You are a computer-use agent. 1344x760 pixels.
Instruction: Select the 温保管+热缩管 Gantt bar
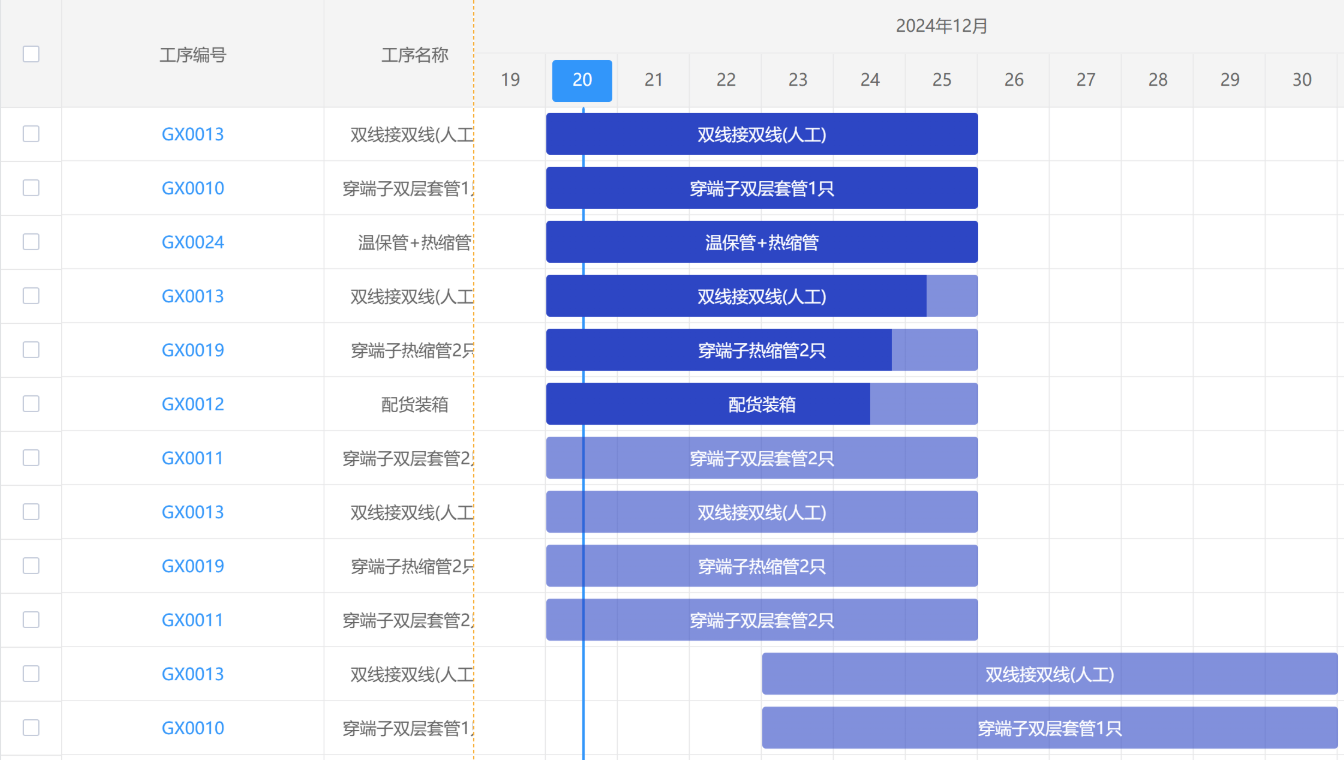pyautogui.click(x=760, y=241)
